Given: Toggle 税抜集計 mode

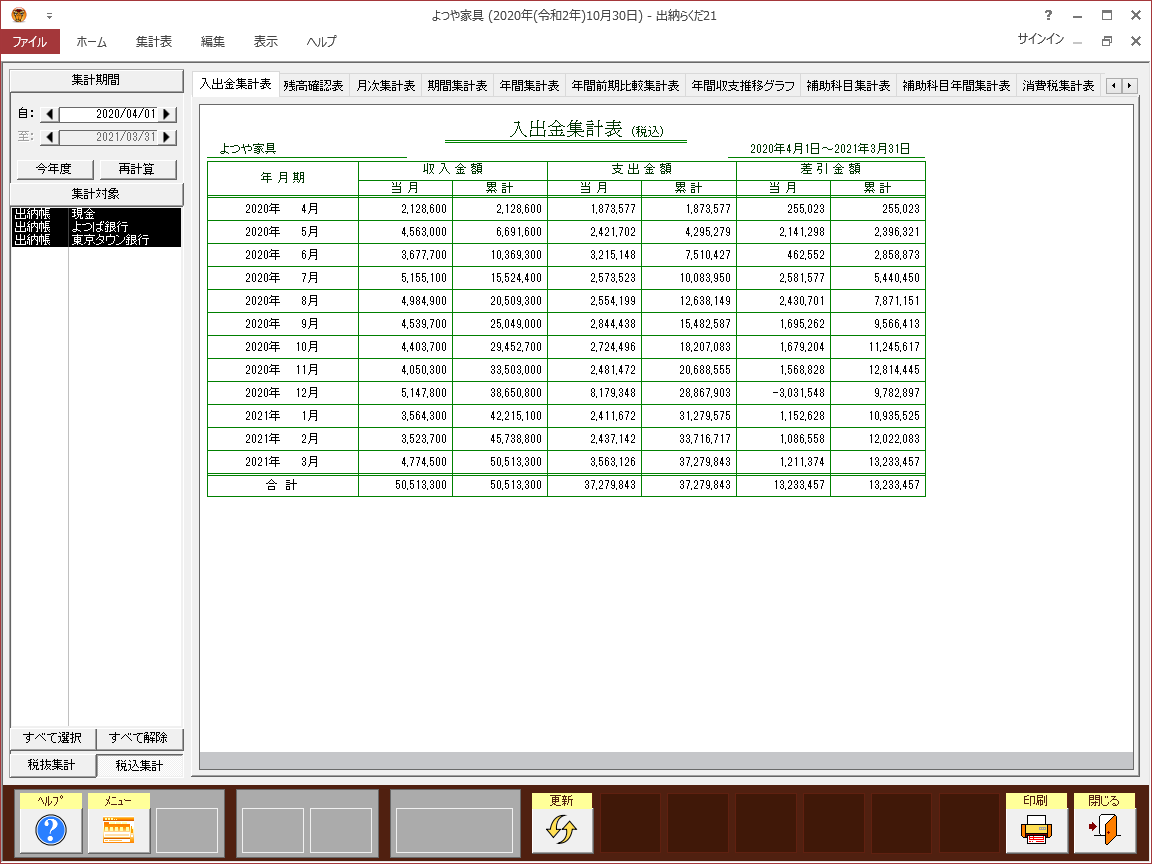Looking at the screenshot, I should pos(52,765).
